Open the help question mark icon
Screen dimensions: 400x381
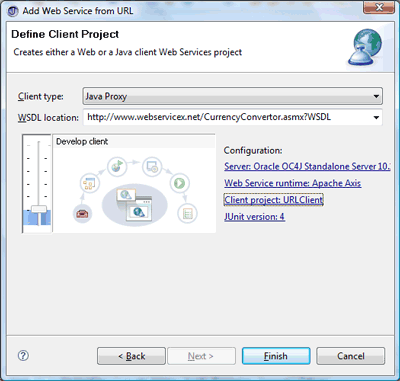coord(23,356)
